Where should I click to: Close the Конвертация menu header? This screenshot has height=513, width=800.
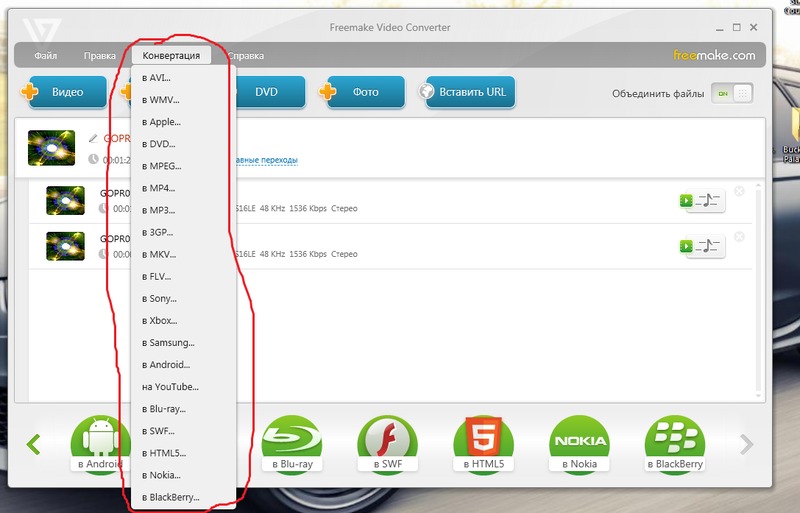(171, 56)
